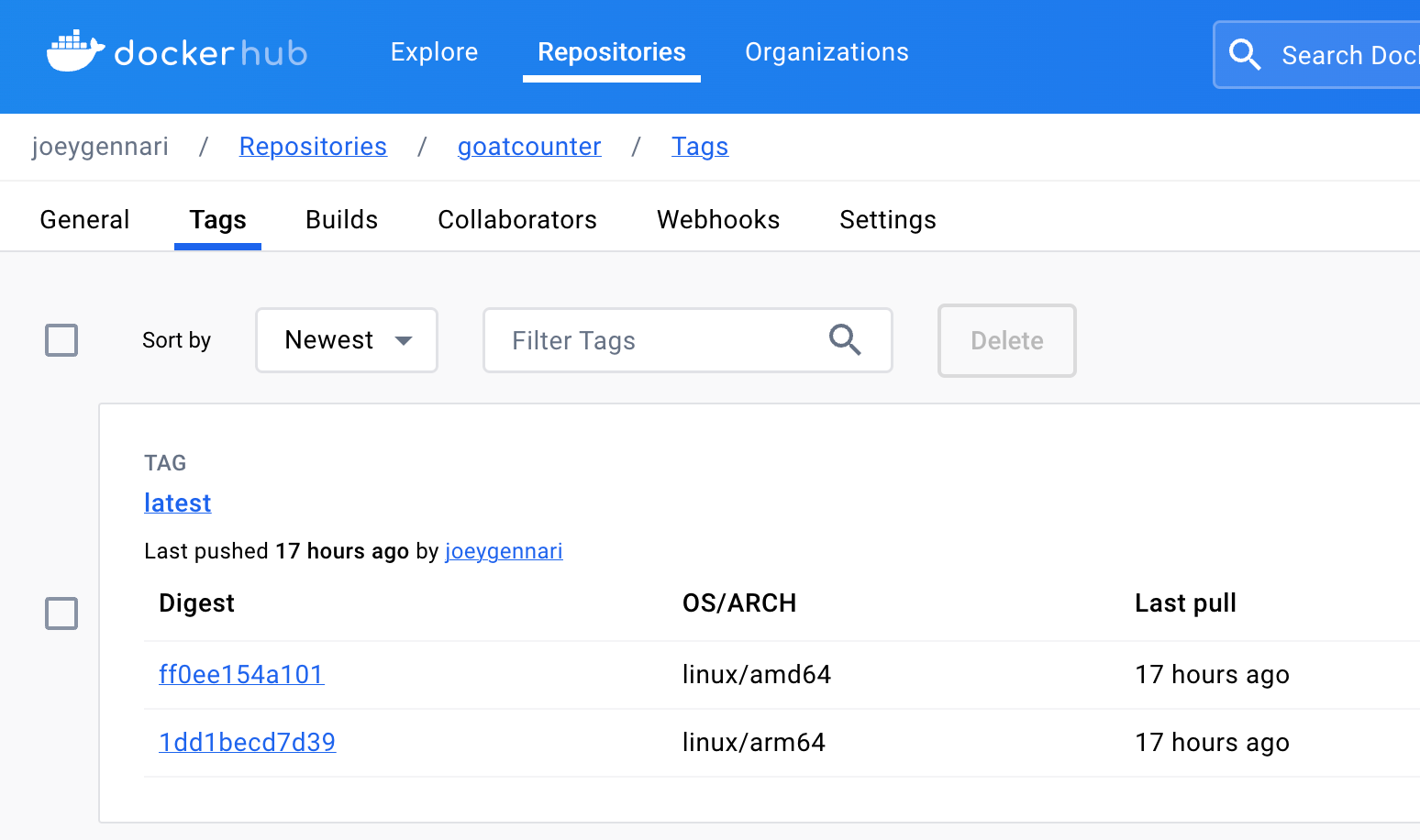Open Organizations in top navigation

pyautogui.click(x=826, y=52)
